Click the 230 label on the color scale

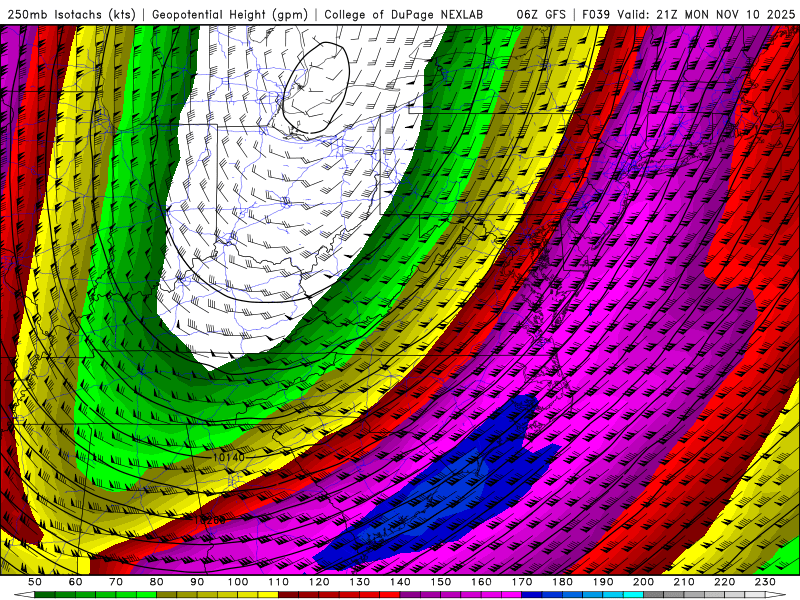point(766,582)
